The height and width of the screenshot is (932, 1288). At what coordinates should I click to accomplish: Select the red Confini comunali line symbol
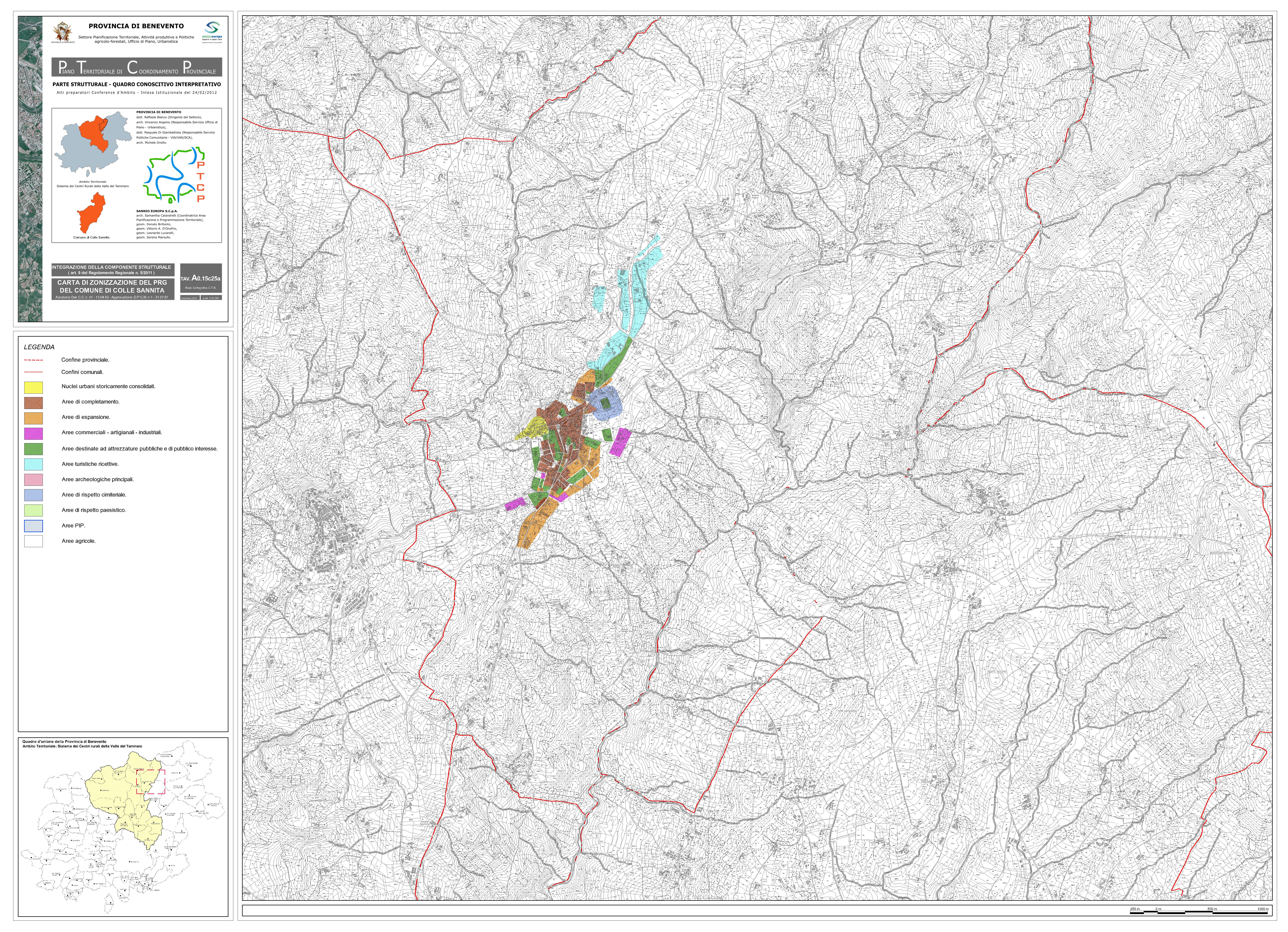(x=33, y=372)
